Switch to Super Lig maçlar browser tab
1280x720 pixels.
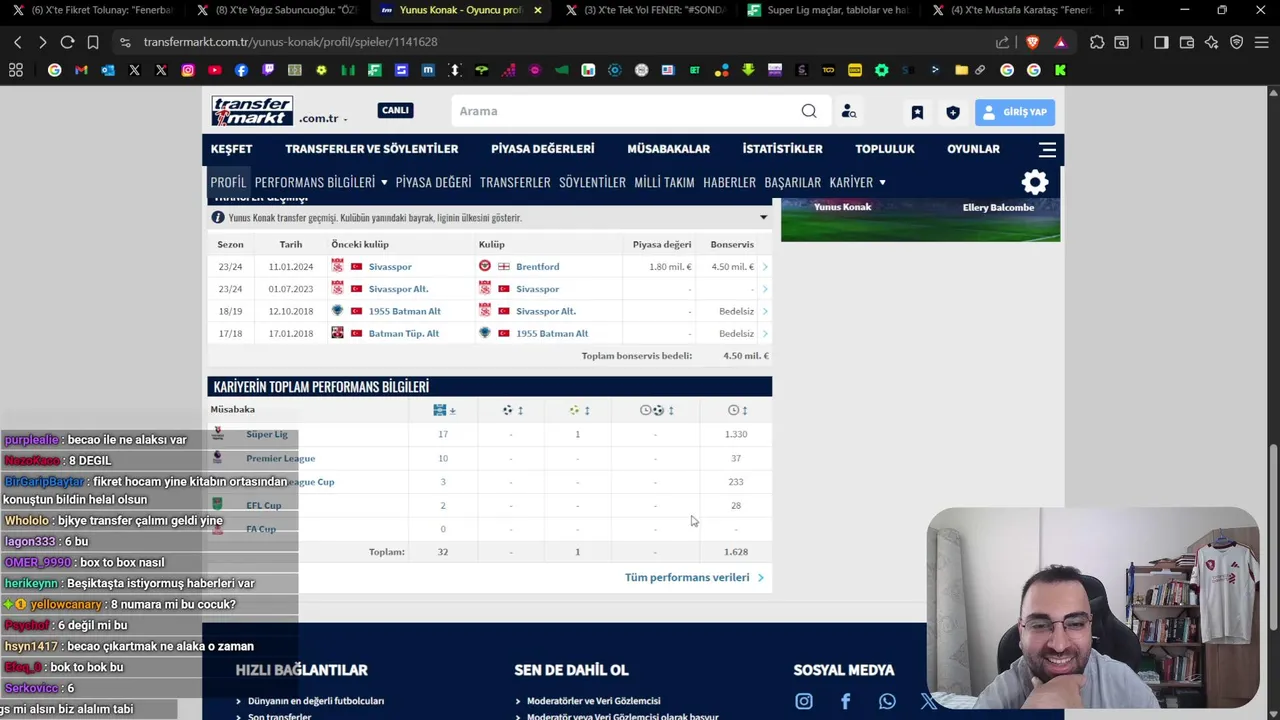(826, 10)
